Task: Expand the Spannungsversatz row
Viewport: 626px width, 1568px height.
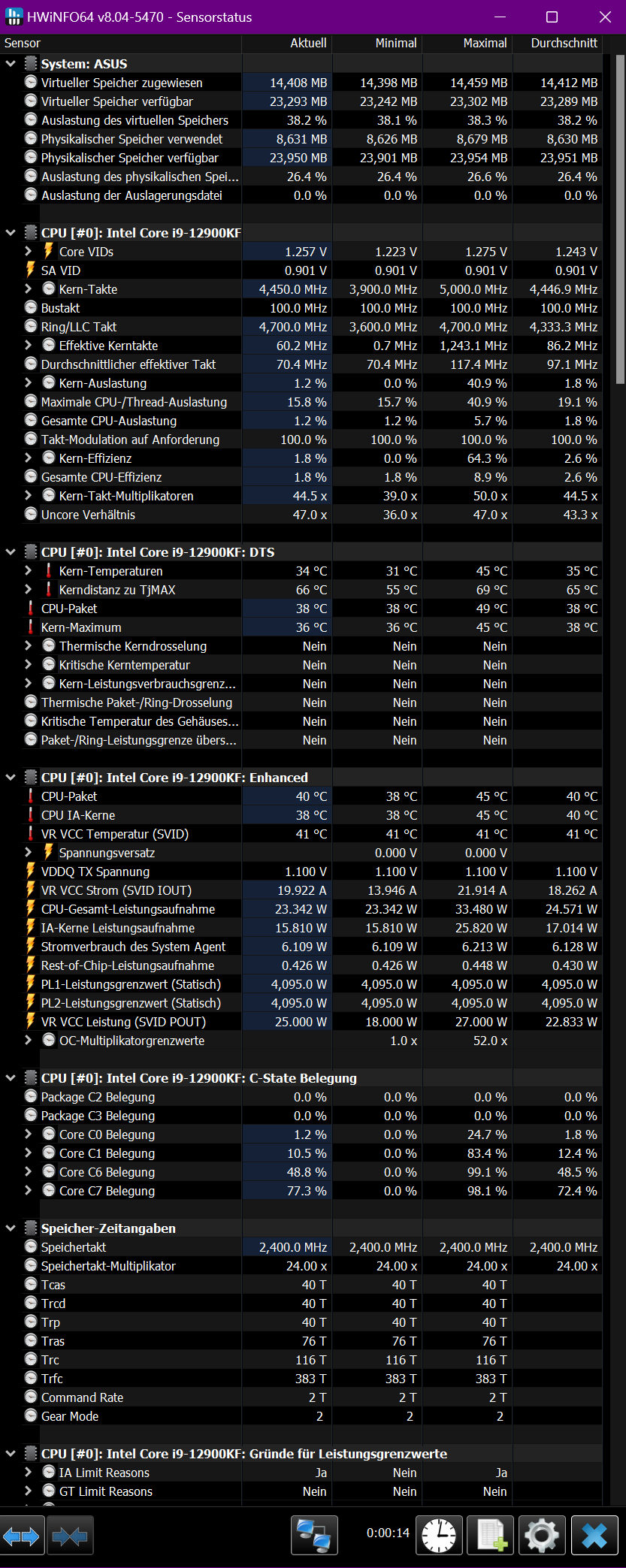Action: [x=29, y=852]
